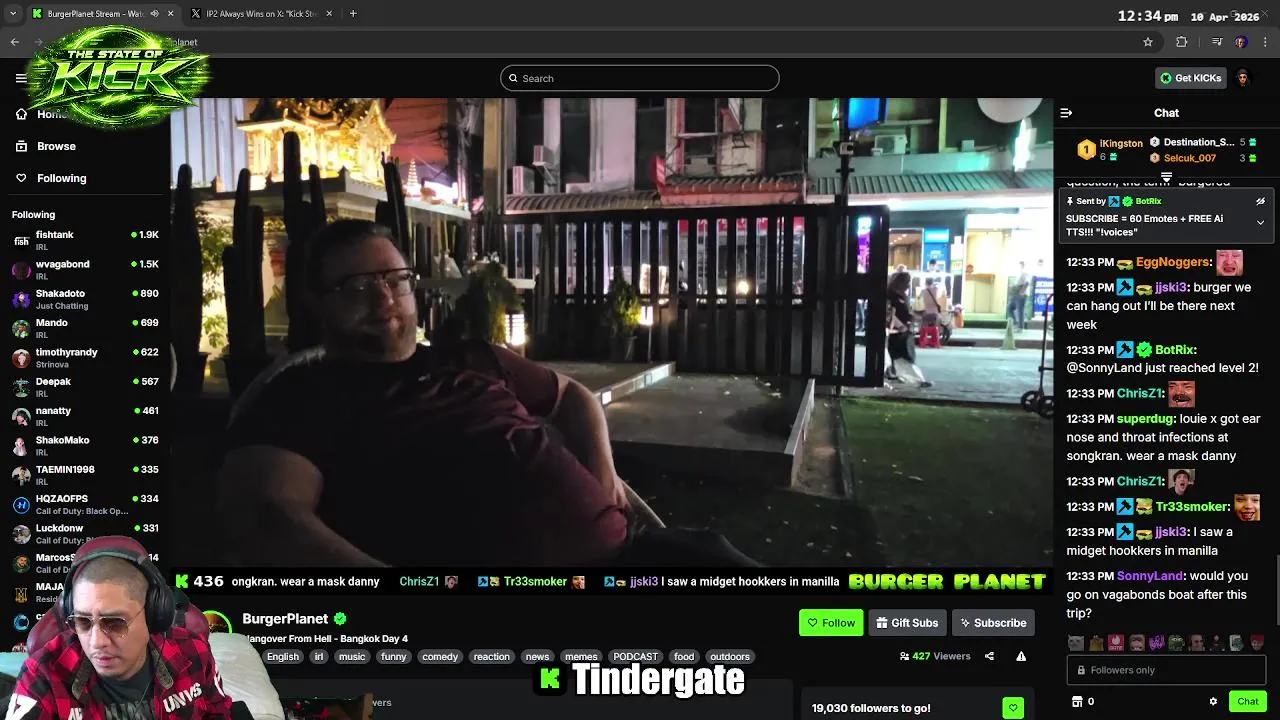Select the comedy tag

pos(440,657)
